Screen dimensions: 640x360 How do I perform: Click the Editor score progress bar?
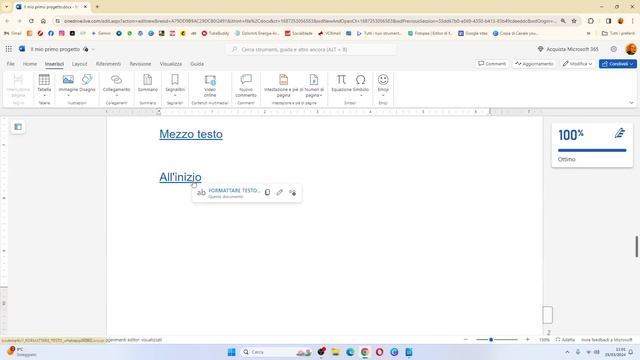592,150
